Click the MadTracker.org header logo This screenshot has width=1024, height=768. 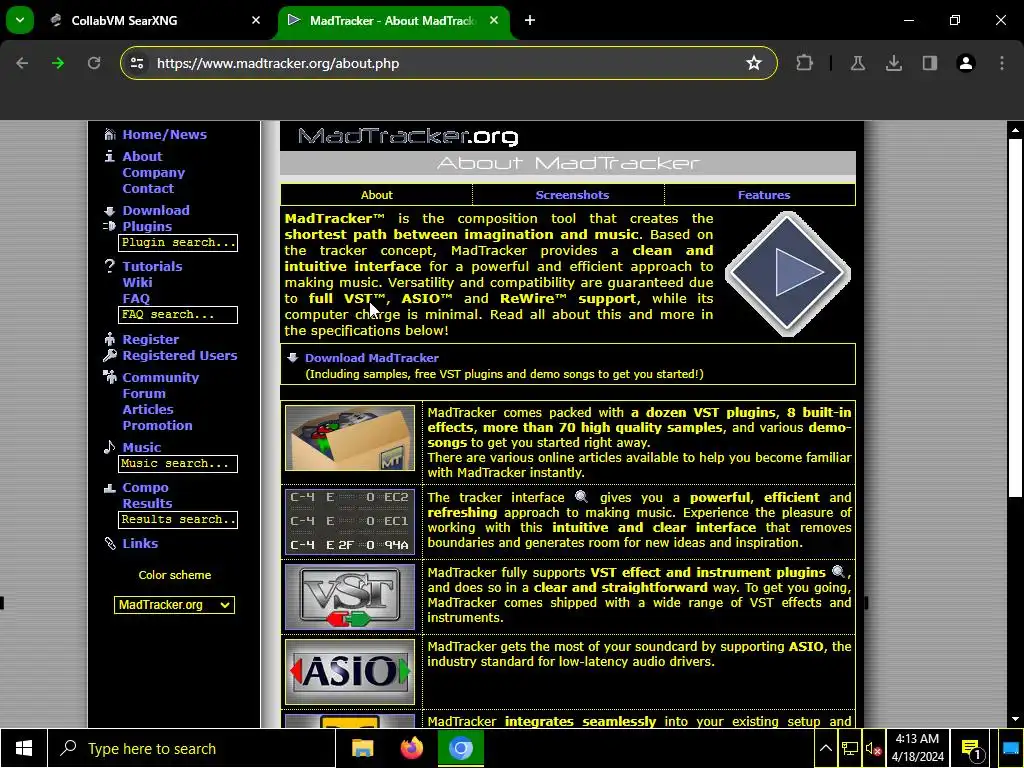(408, 136)
